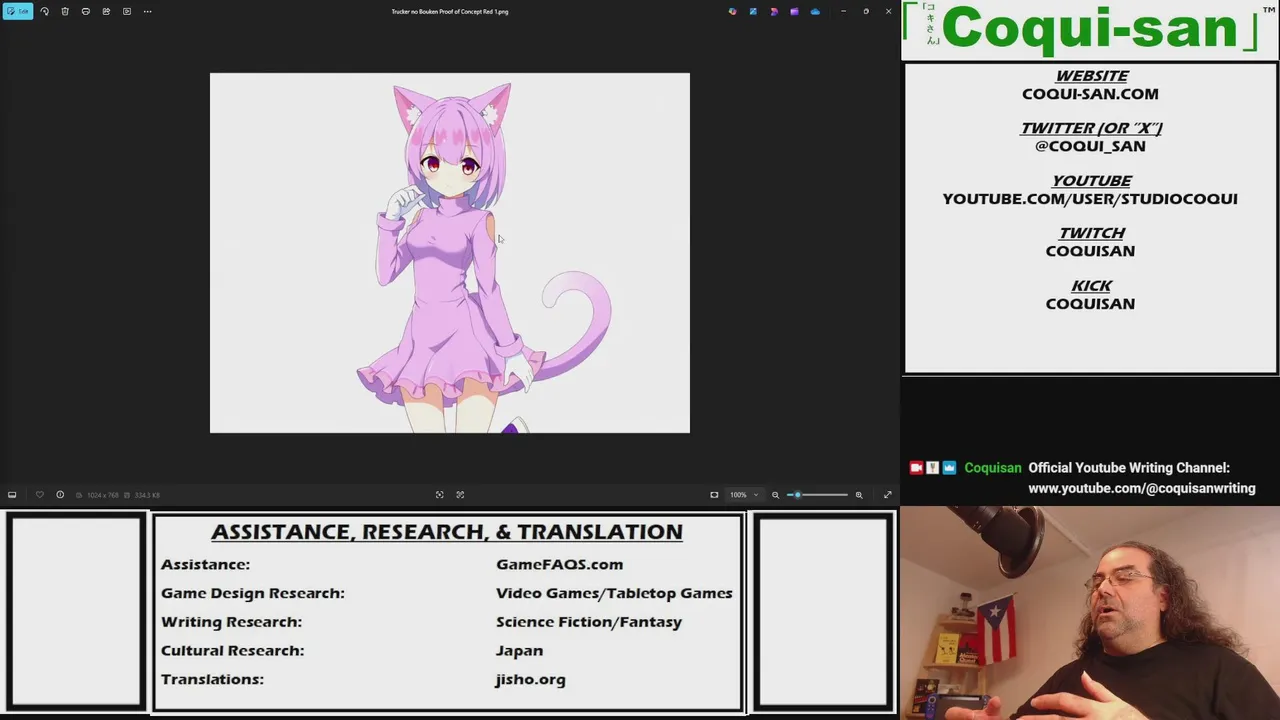Click the GameFAQS.com text
This screenshot has width=1280, height=720.
click(x=559, y=565)
